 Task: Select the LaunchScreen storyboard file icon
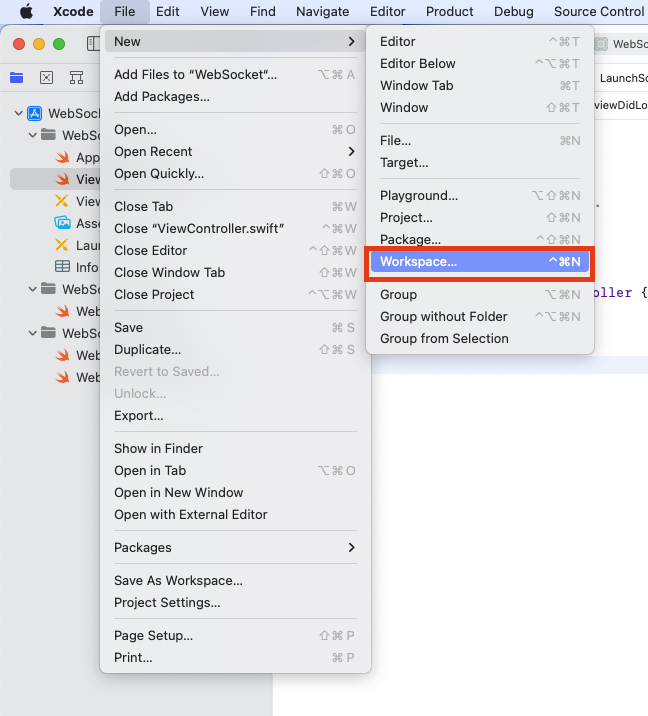click(62, 245)
